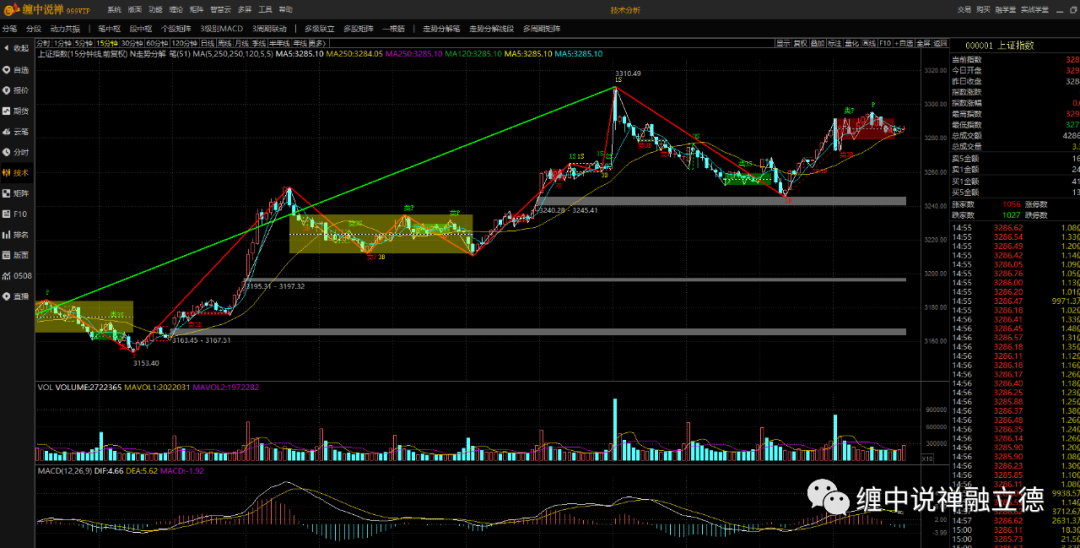Switch to the 1分钟 period tab
Viewport: 1080px width, 548px height.
click(63, 43)
